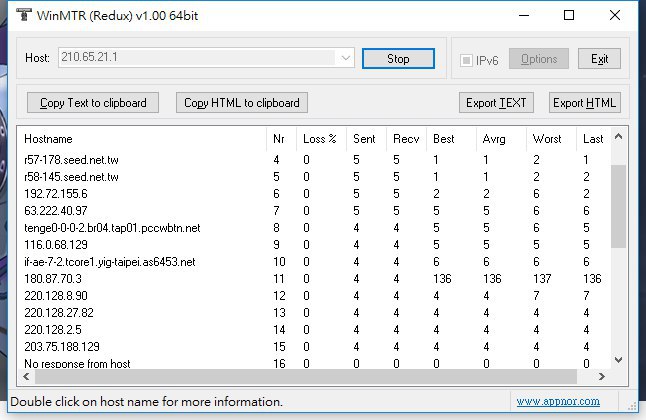Maximize the WinMTR window
Viewport: 646px width, 420px height.
point(569,15)
